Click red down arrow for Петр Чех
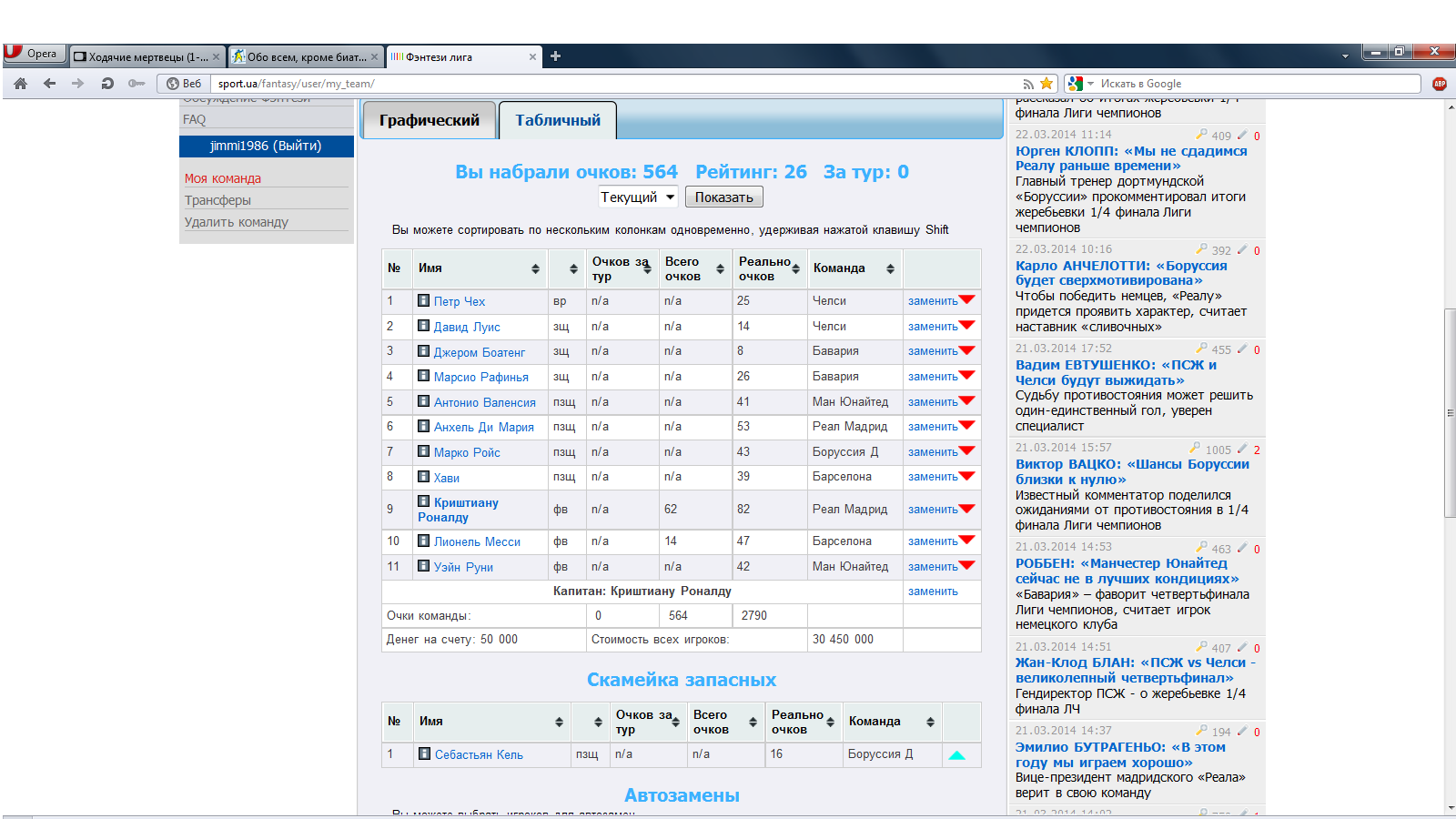 pyautogui.click(x=967, y=300)
